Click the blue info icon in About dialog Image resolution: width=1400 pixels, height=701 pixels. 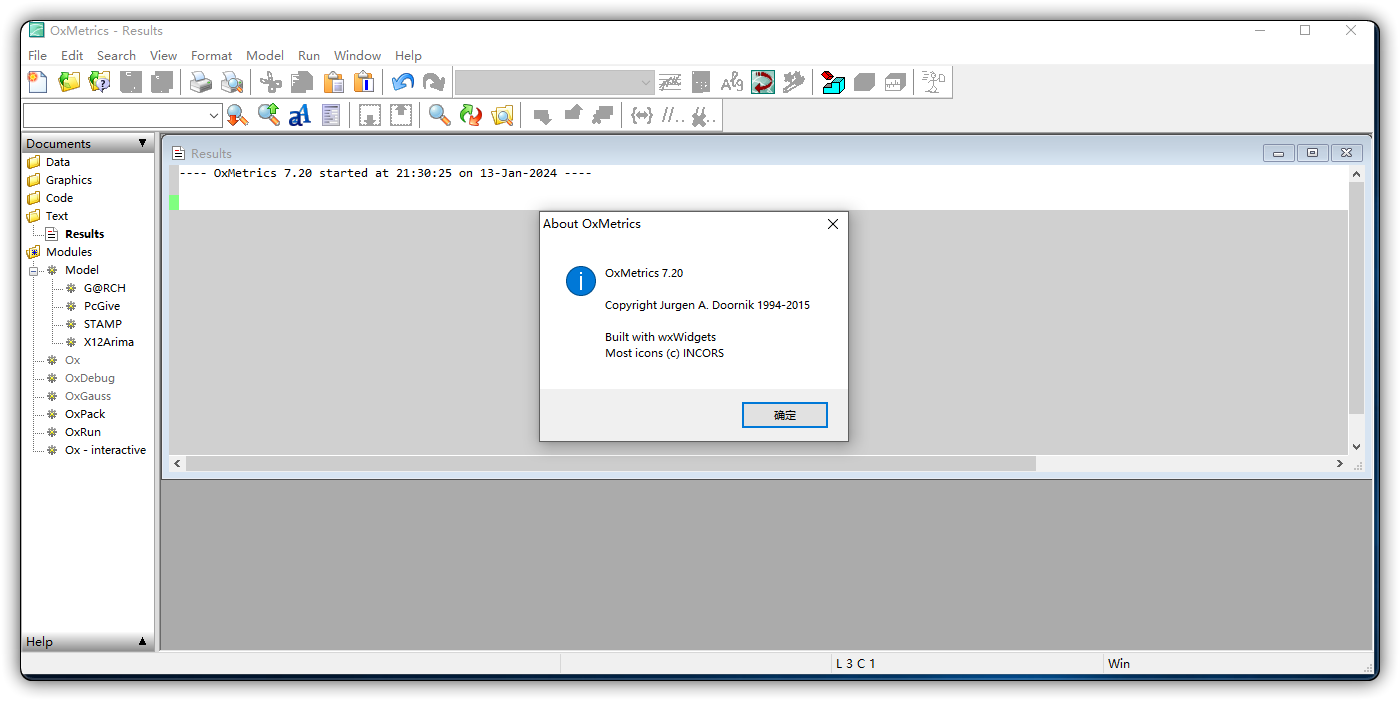click(581, 281)
